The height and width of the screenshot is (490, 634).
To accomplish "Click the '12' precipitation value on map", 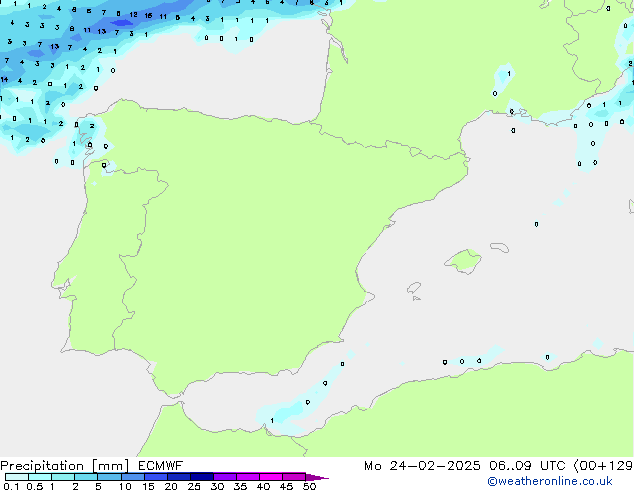I will pyautogui.click(x=133, y=15).
